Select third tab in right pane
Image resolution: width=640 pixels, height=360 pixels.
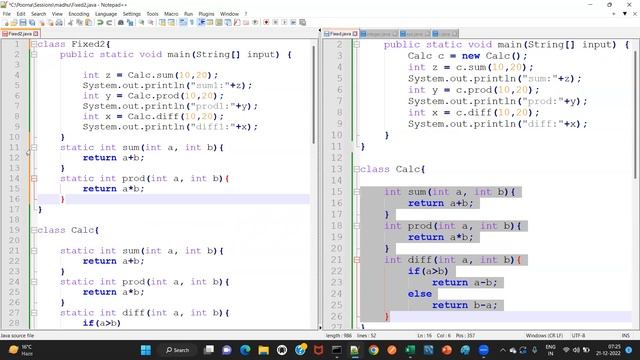tap(414, 34)
